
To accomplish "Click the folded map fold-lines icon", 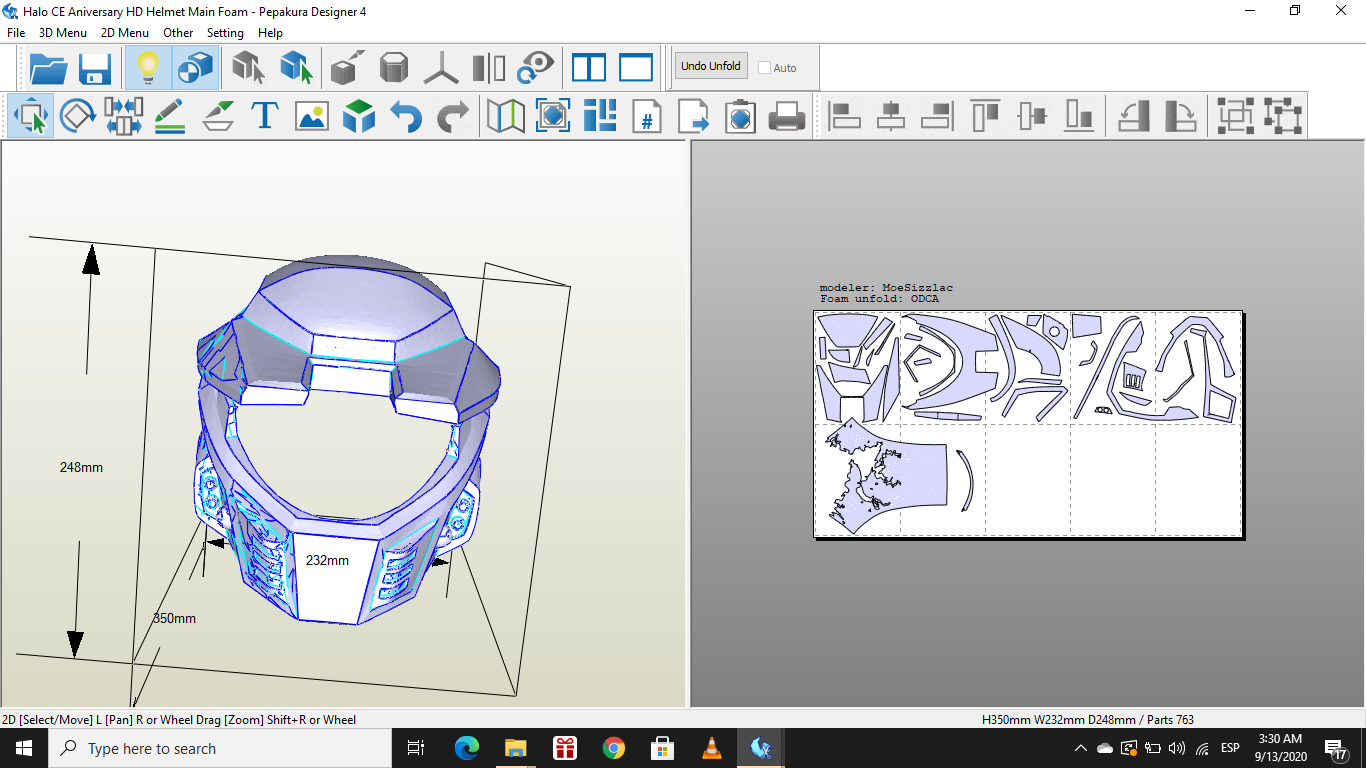I will (506, 116).
